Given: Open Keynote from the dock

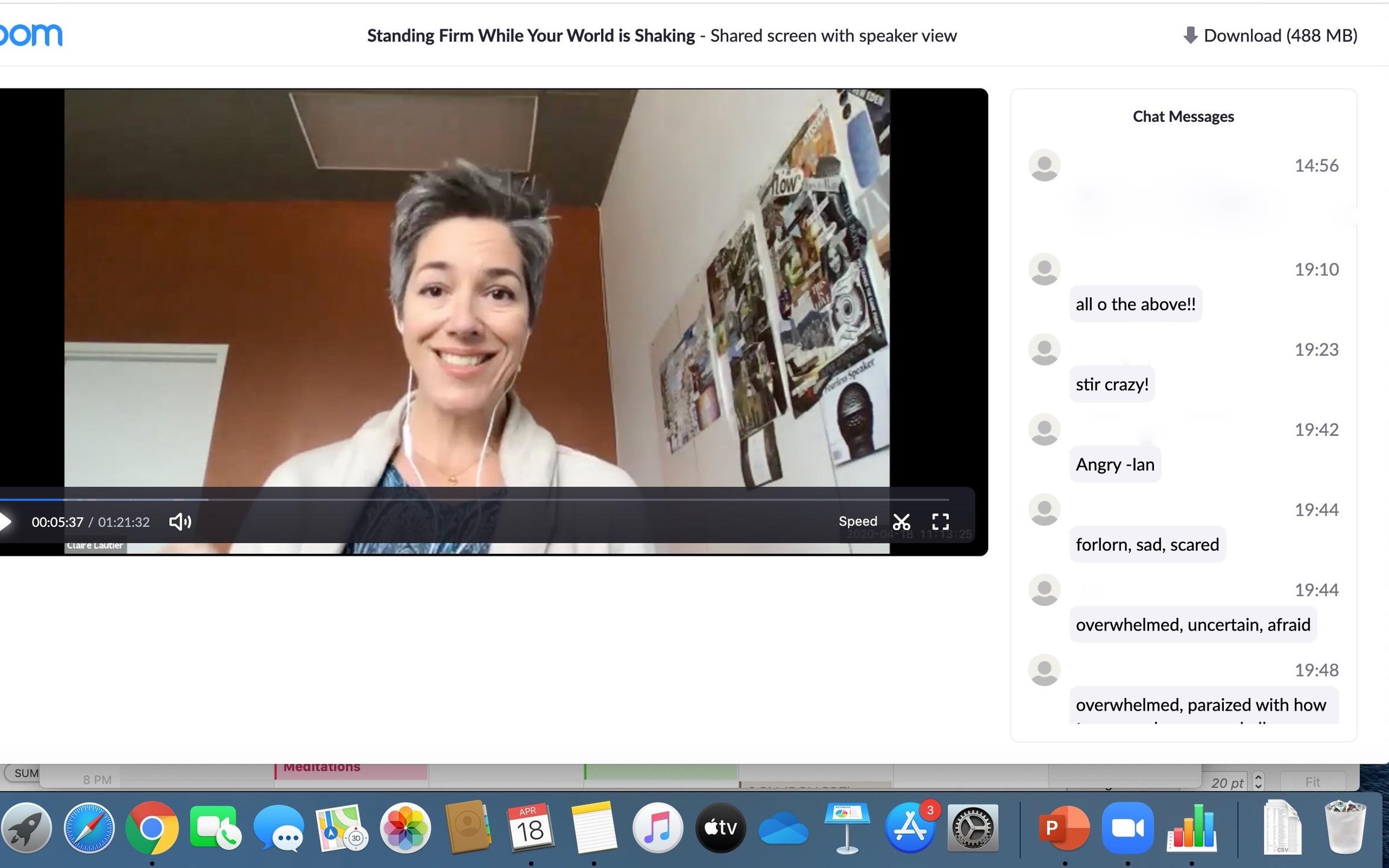Looking at the screenshot, I should (x=847, y=828).
